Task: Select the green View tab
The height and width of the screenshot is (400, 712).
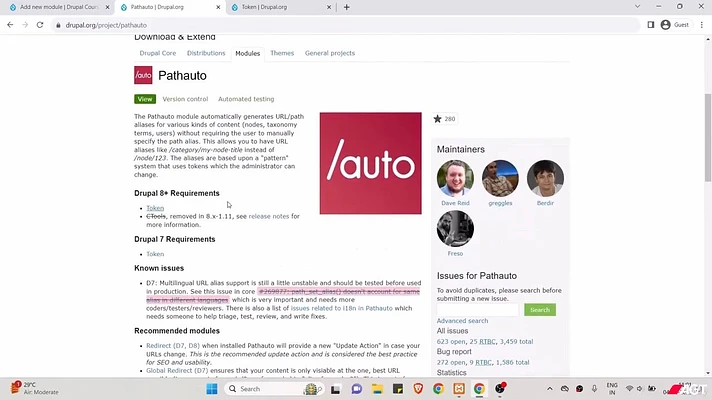Action: (x=145, y=99)
